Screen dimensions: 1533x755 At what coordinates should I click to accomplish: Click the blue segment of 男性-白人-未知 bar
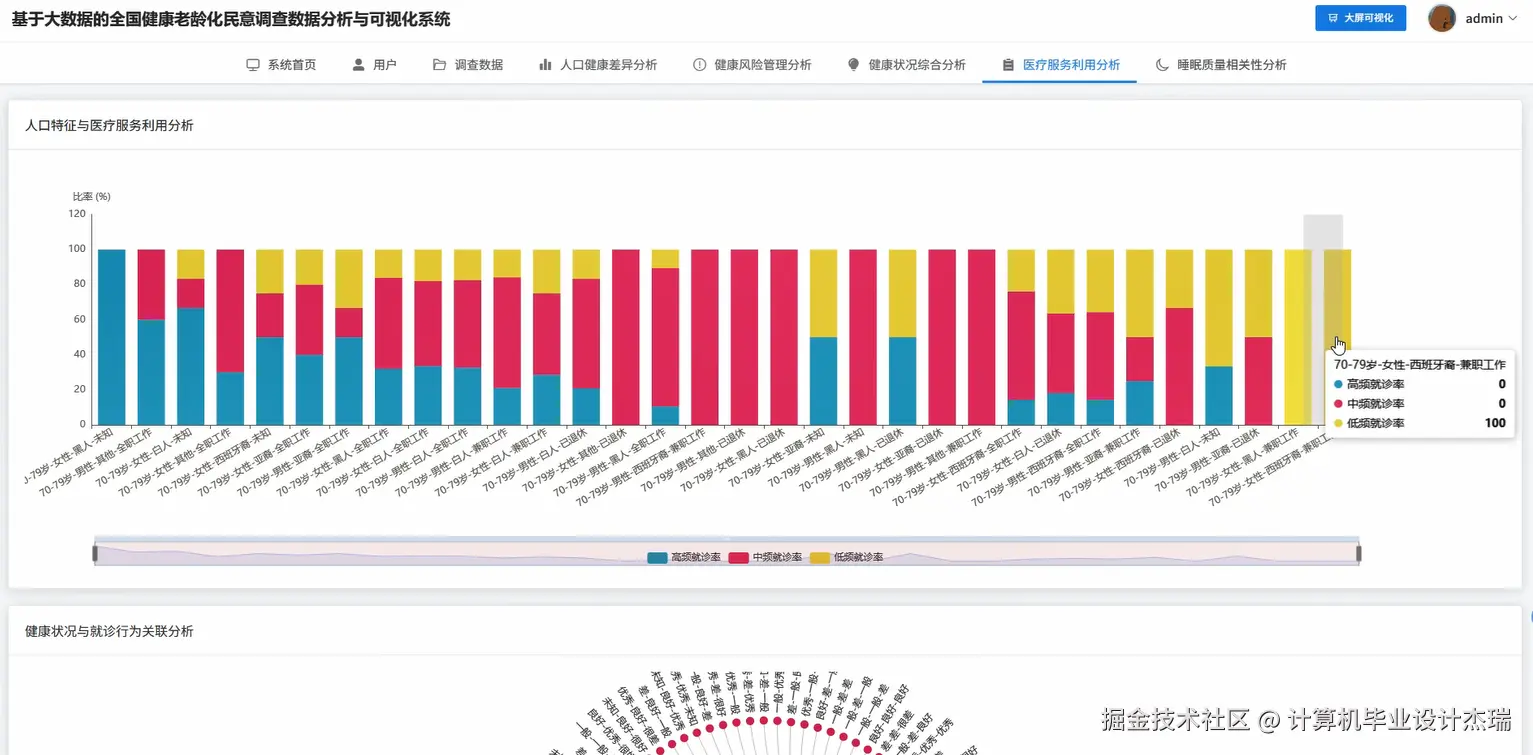1219,395
